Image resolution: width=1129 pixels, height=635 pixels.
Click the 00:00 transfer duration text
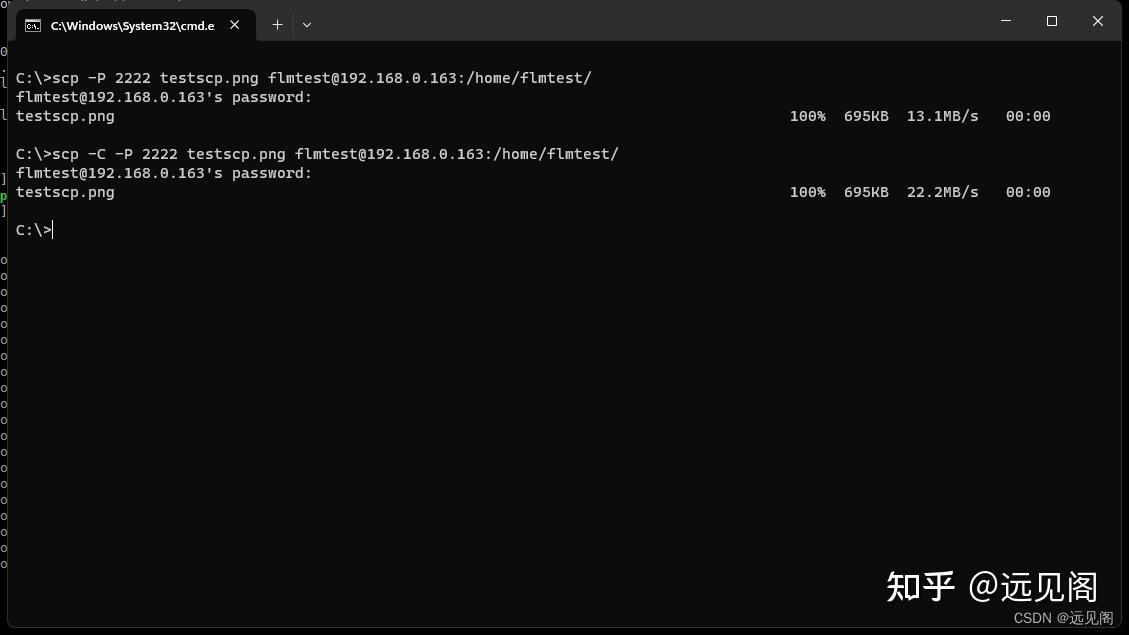[x=1028, y=115]
